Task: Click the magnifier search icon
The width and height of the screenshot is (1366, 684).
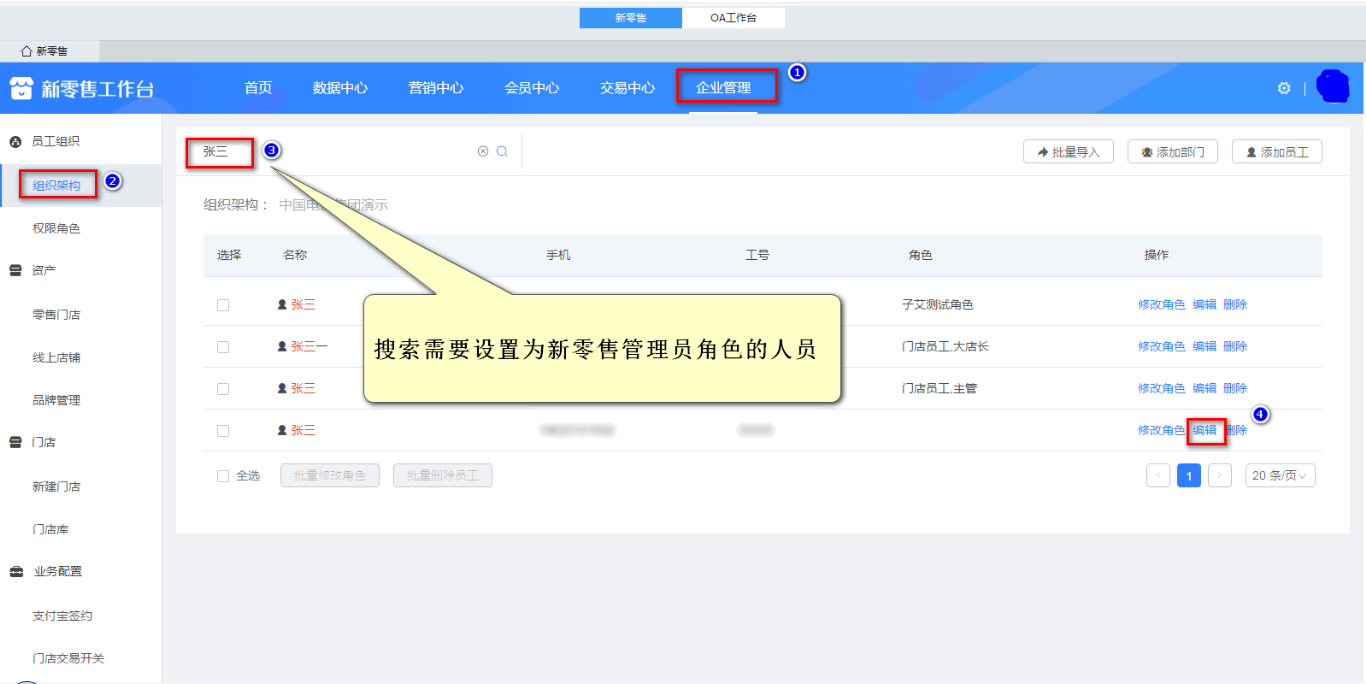Action: pyautogui.click(x=502, y=151)
